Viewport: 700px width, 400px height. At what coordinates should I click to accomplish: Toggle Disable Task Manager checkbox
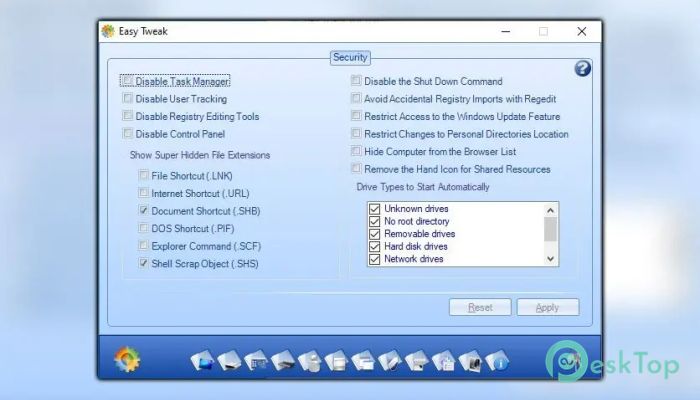click(x=128, y=81)
